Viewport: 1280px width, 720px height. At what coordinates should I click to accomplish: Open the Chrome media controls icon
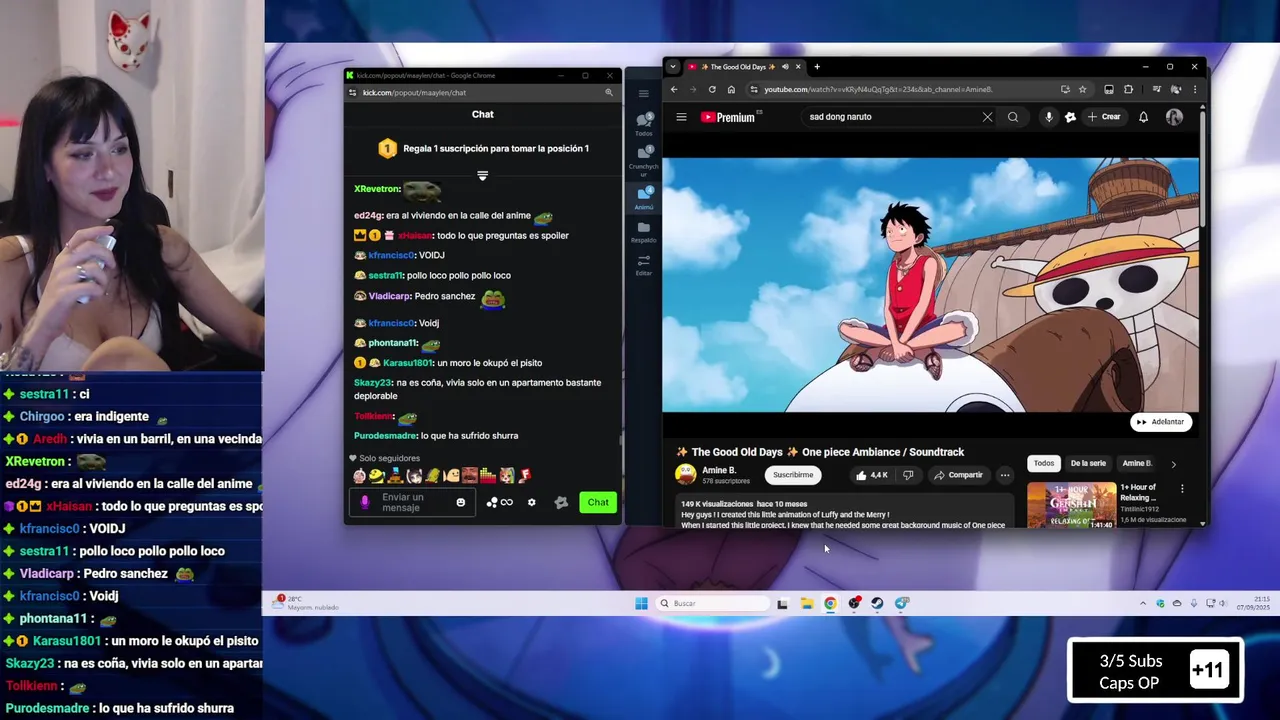(1156, 89)
